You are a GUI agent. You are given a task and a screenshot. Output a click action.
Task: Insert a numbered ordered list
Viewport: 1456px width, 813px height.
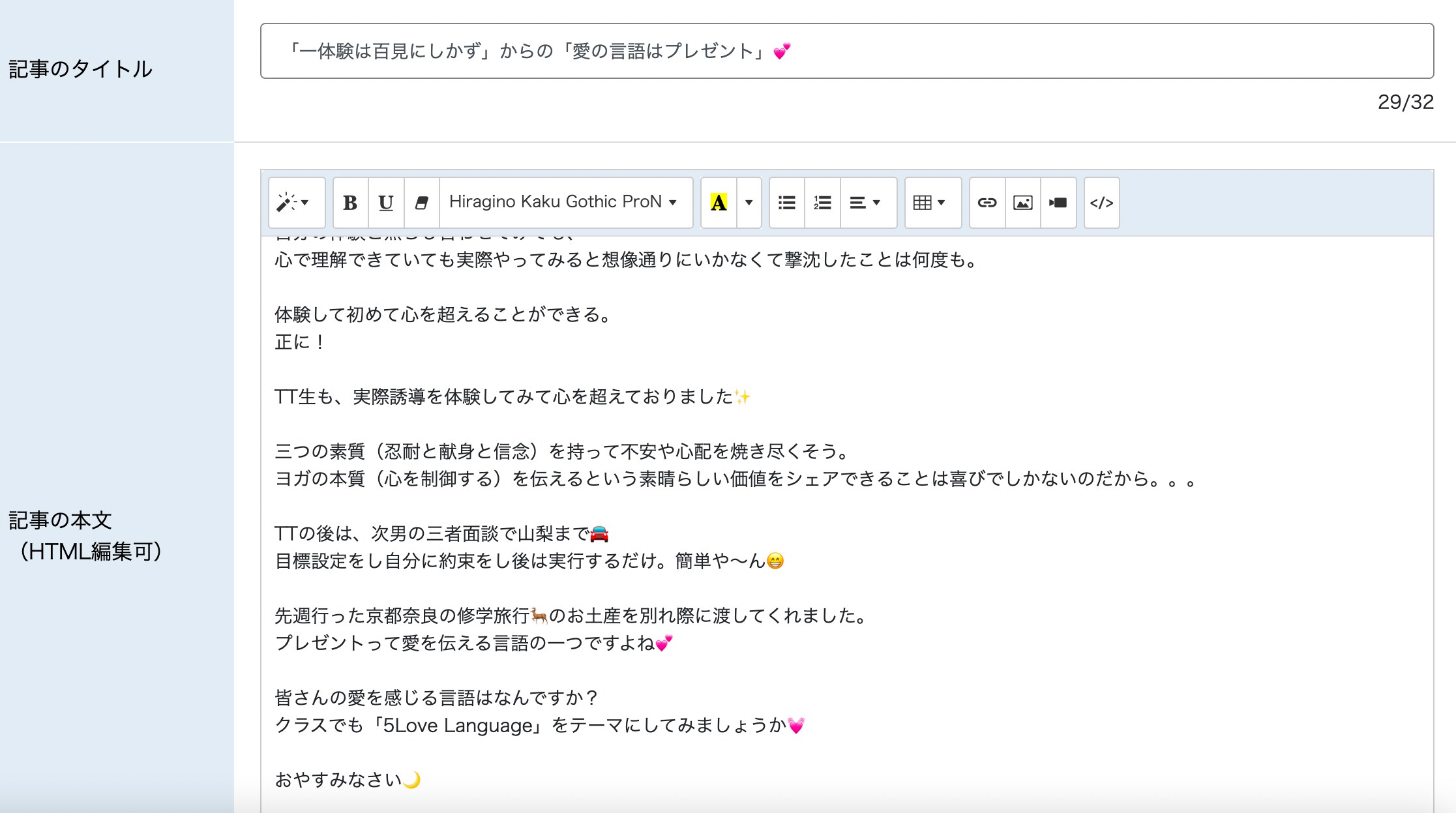(822, 203)
